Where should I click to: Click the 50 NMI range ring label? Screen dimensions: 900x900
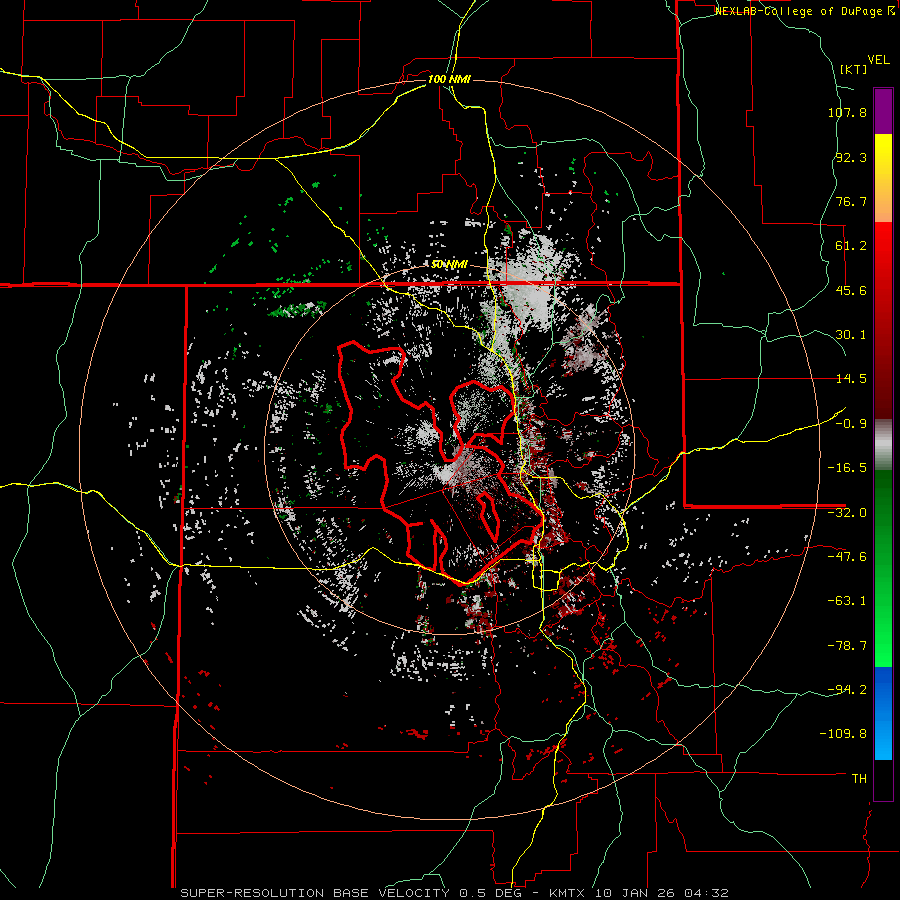click(x=449, y=265)
